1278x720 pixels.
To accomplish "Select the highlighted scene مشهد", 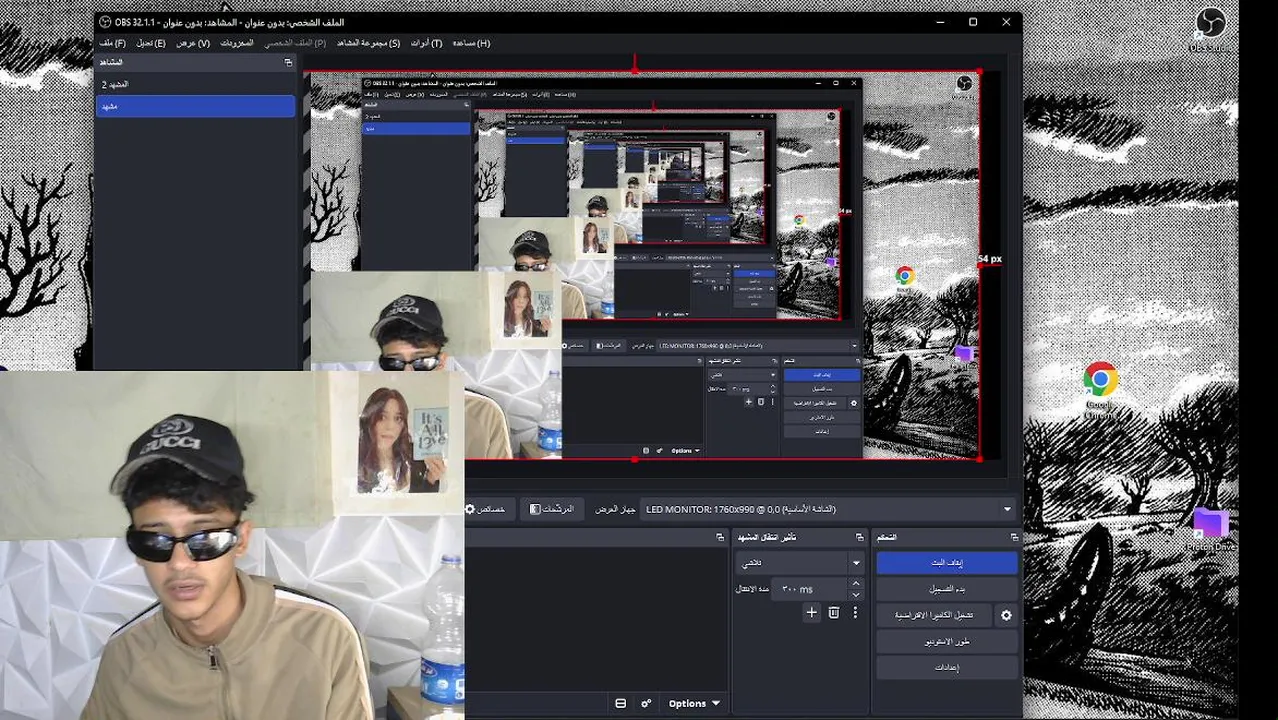I will pyautogui.click(x=196, y=105).
